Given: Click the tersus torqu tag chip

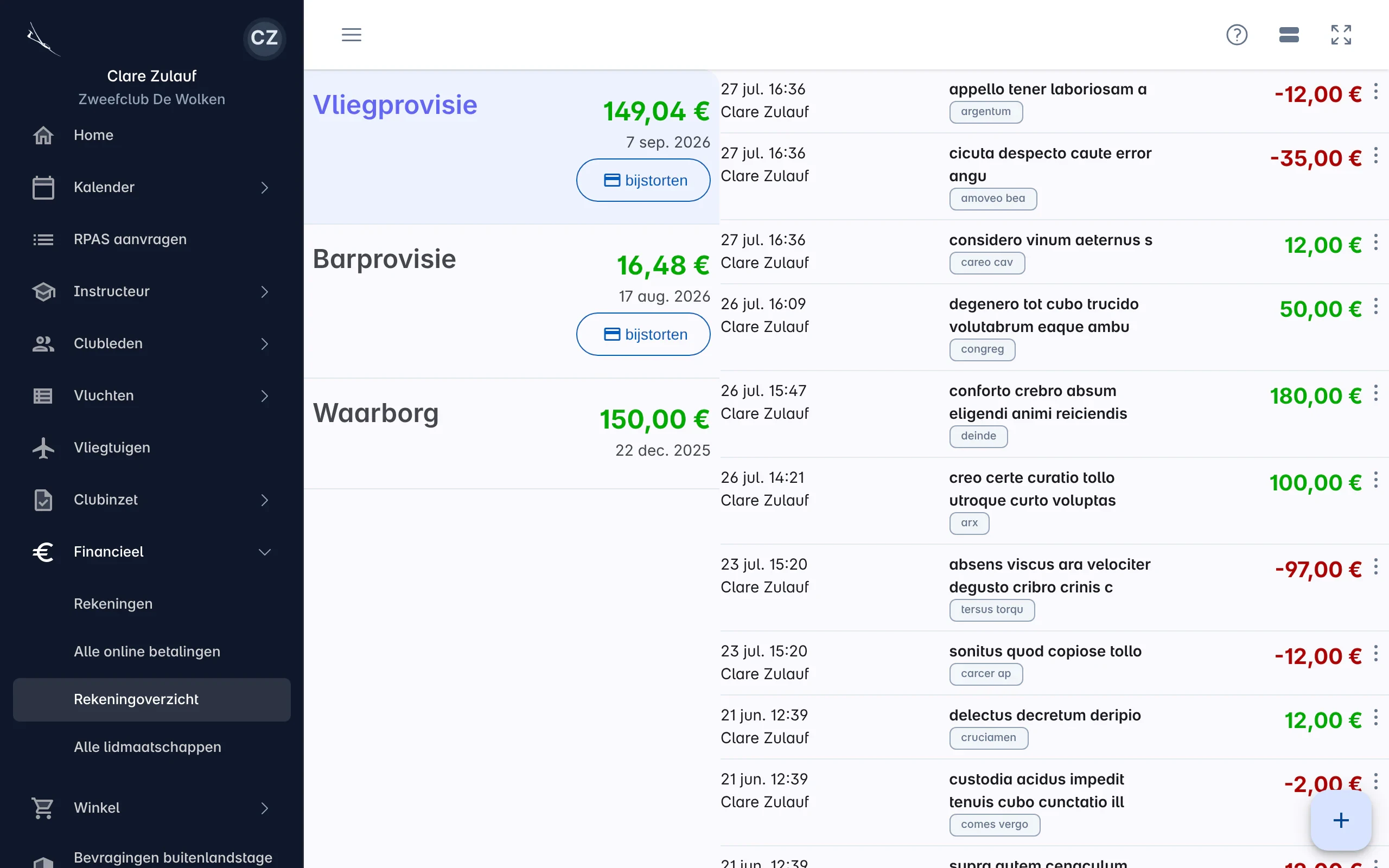Looking at the screenshot, I should pyautogui.click(x=992, y=610).
